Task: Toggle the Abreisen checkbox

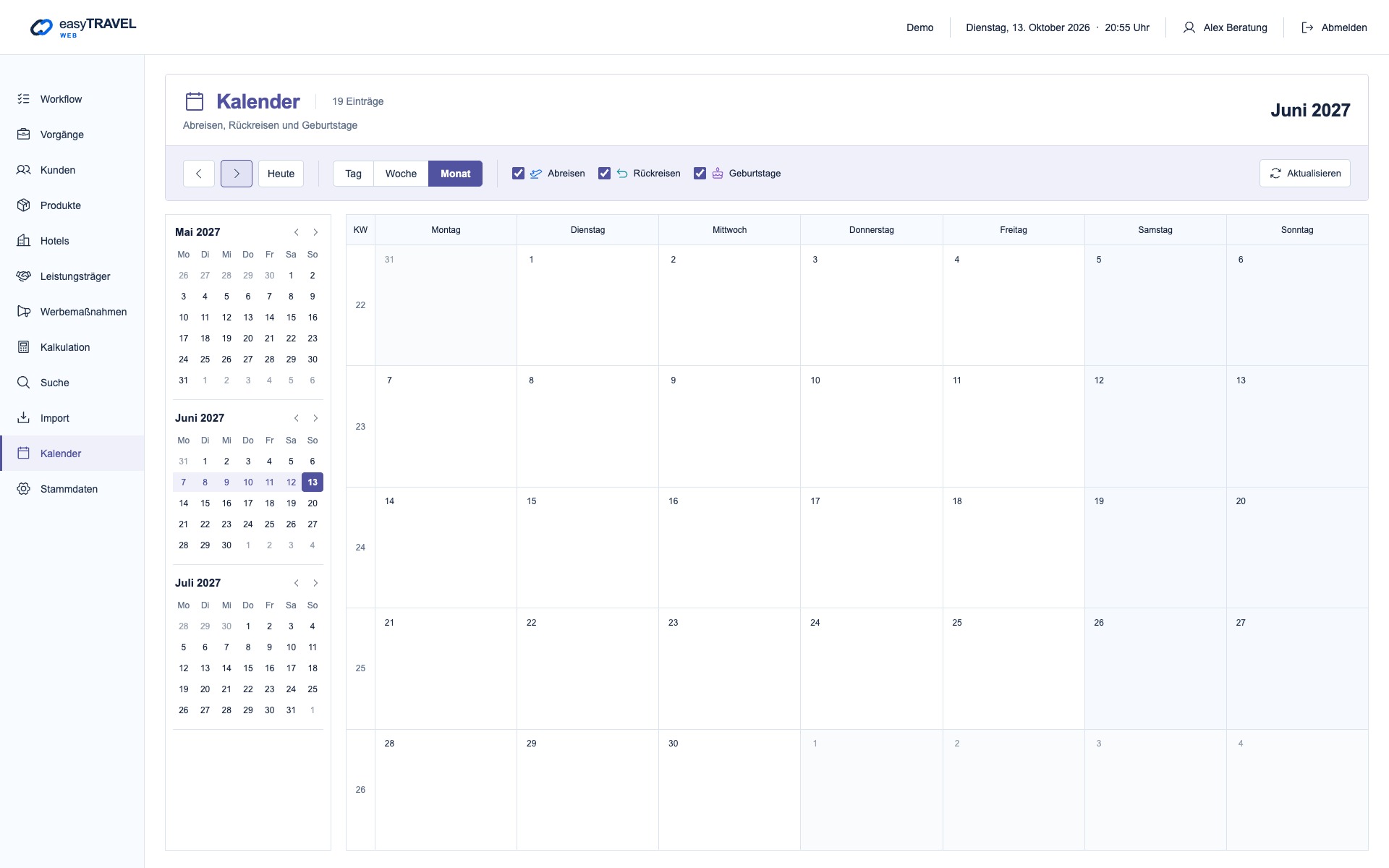Action: tap(518, 174)
